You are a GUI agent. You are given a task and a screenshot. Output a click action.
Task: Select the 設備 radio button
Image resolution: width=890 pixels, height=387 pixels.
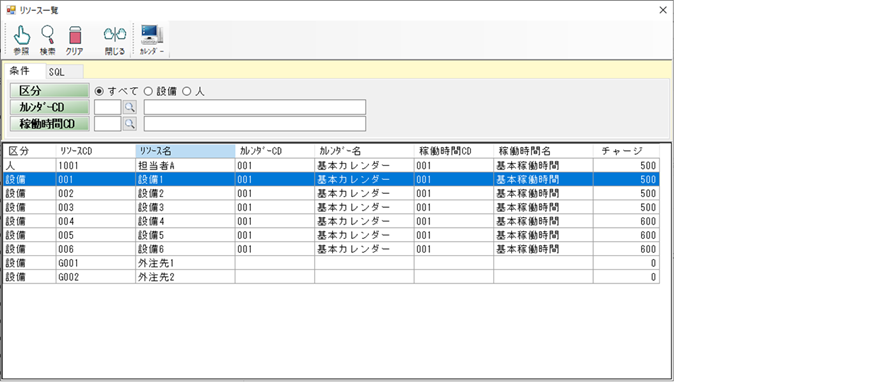pos(148,91)
